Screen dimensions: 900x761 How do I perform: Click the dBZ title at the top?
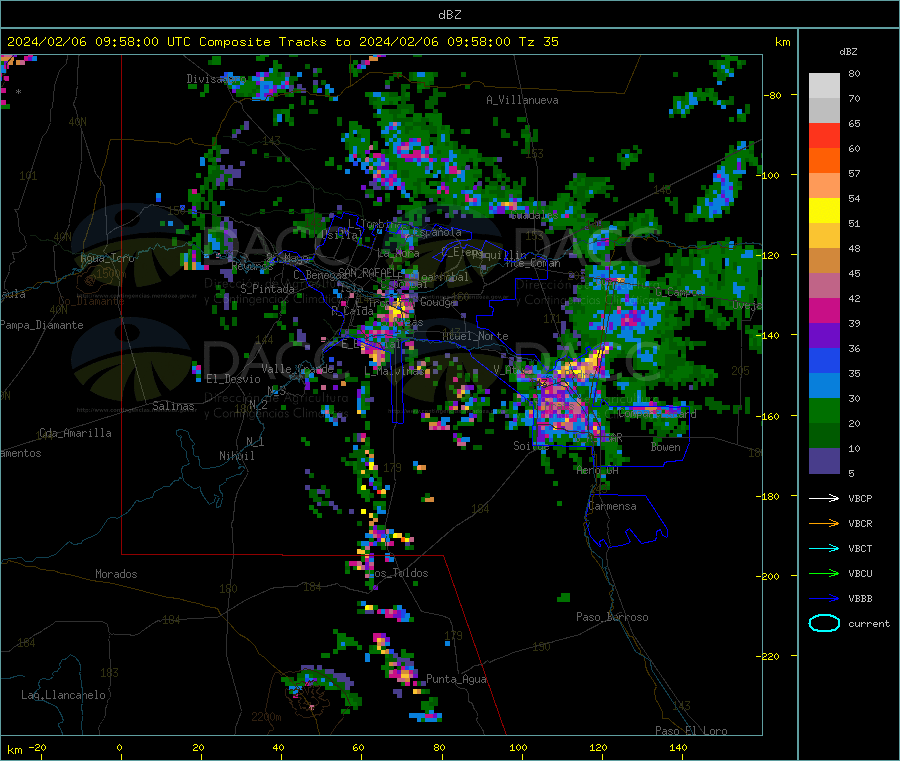(449, 15)
